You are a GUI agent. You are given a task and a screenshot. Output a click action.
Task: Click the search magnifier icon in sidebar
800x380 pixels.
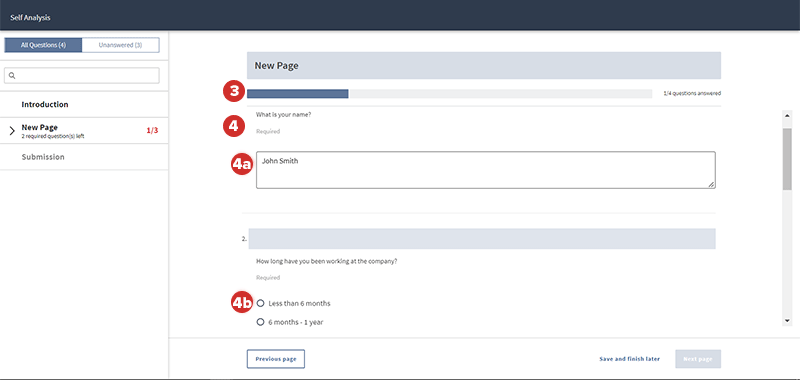coord(12,75)
